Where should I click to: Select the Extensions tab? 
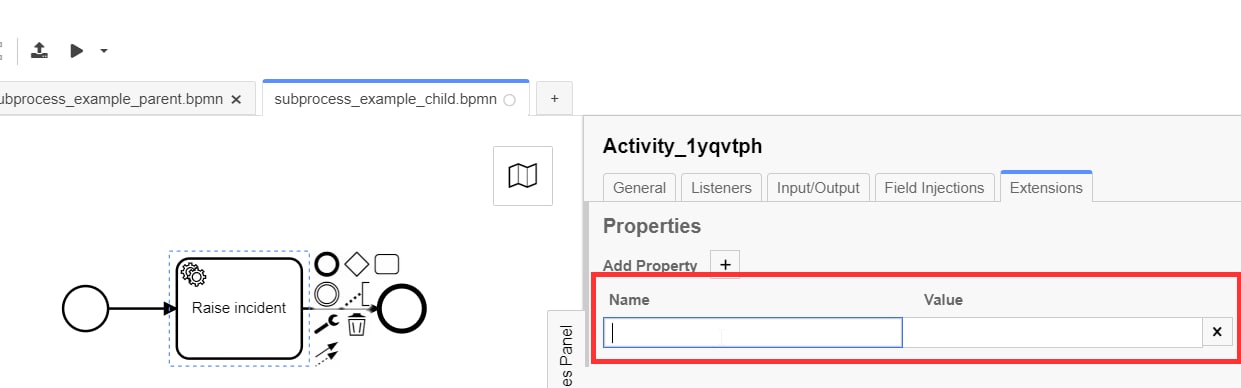point(1046,187)
